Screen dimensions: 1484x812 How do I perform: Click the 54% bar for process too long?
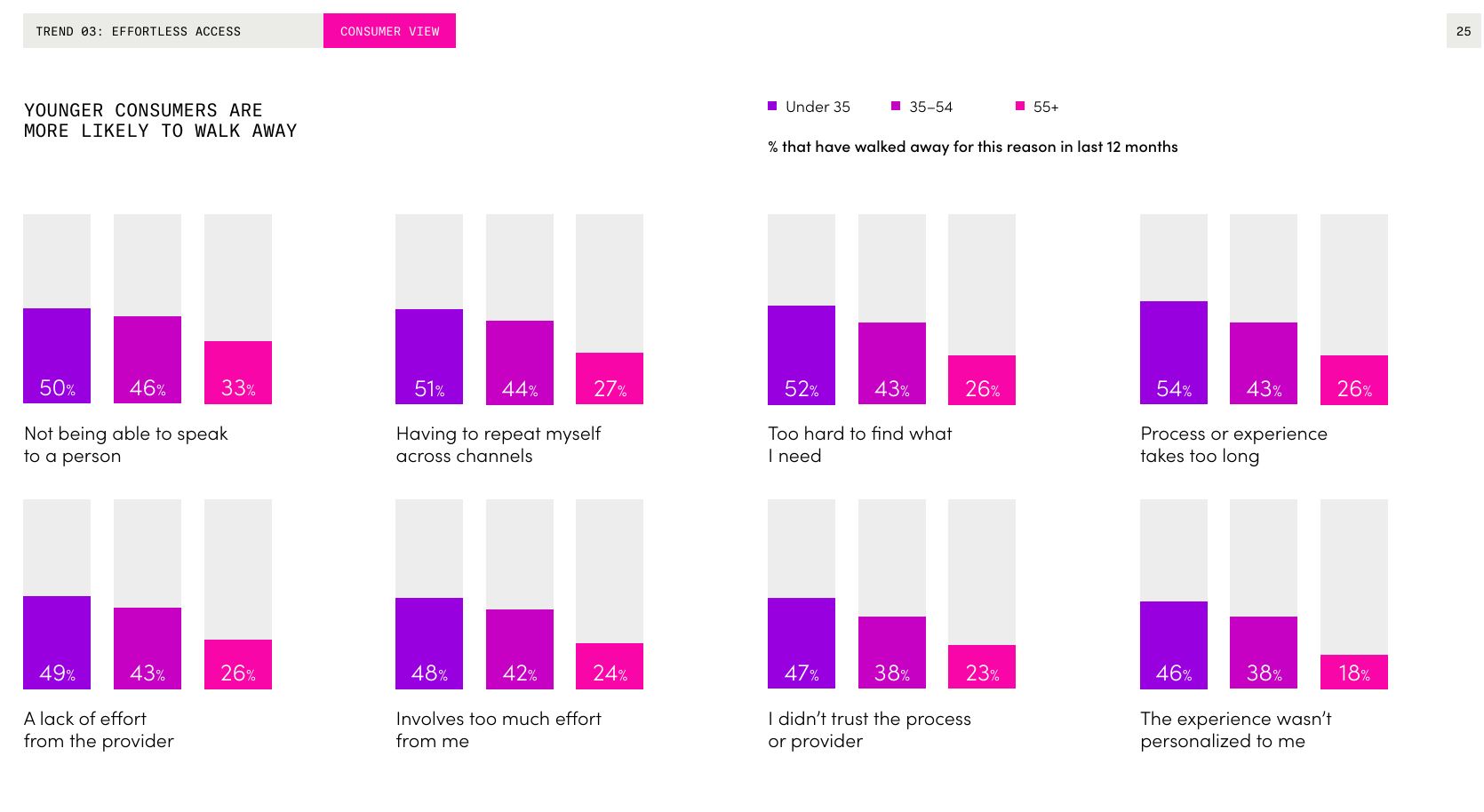click(x=1174, y=353)
